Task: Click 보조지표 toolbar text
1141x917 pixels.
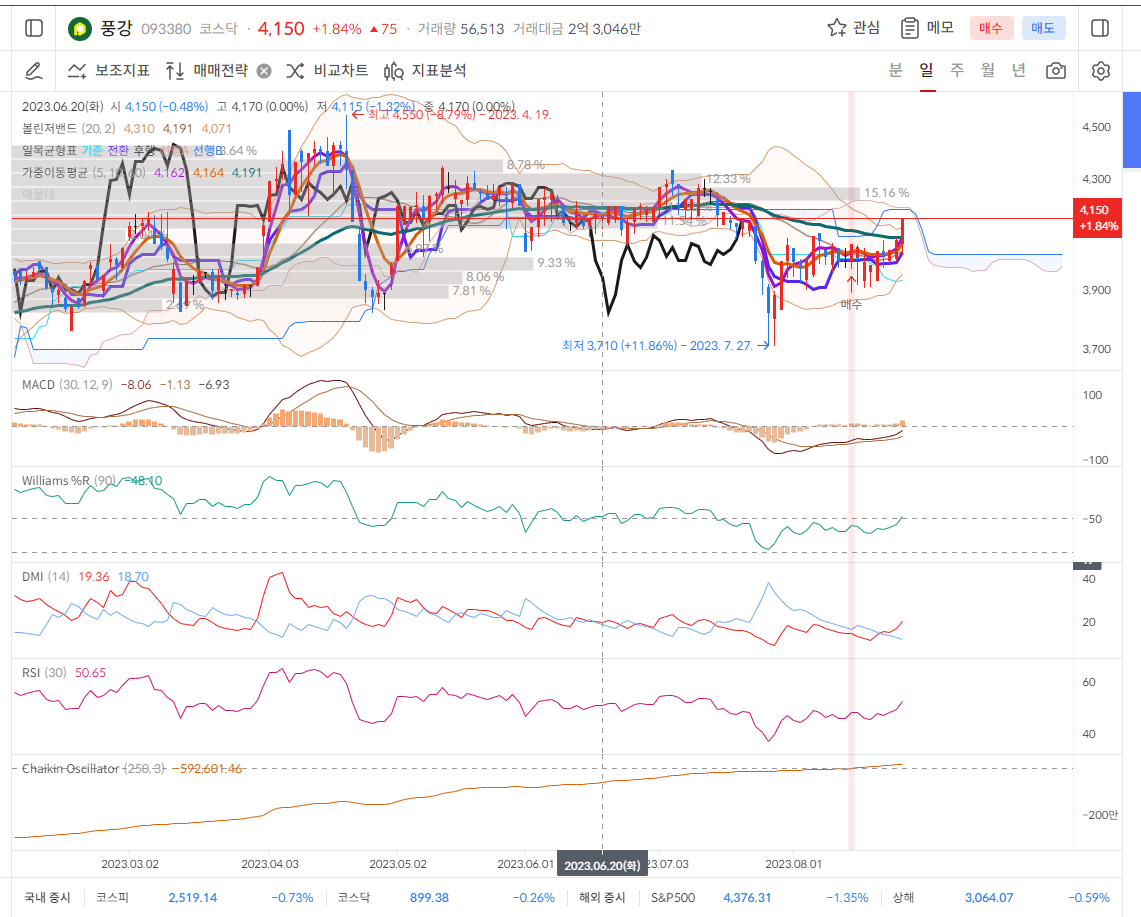Action: click(x=122, y=71)
